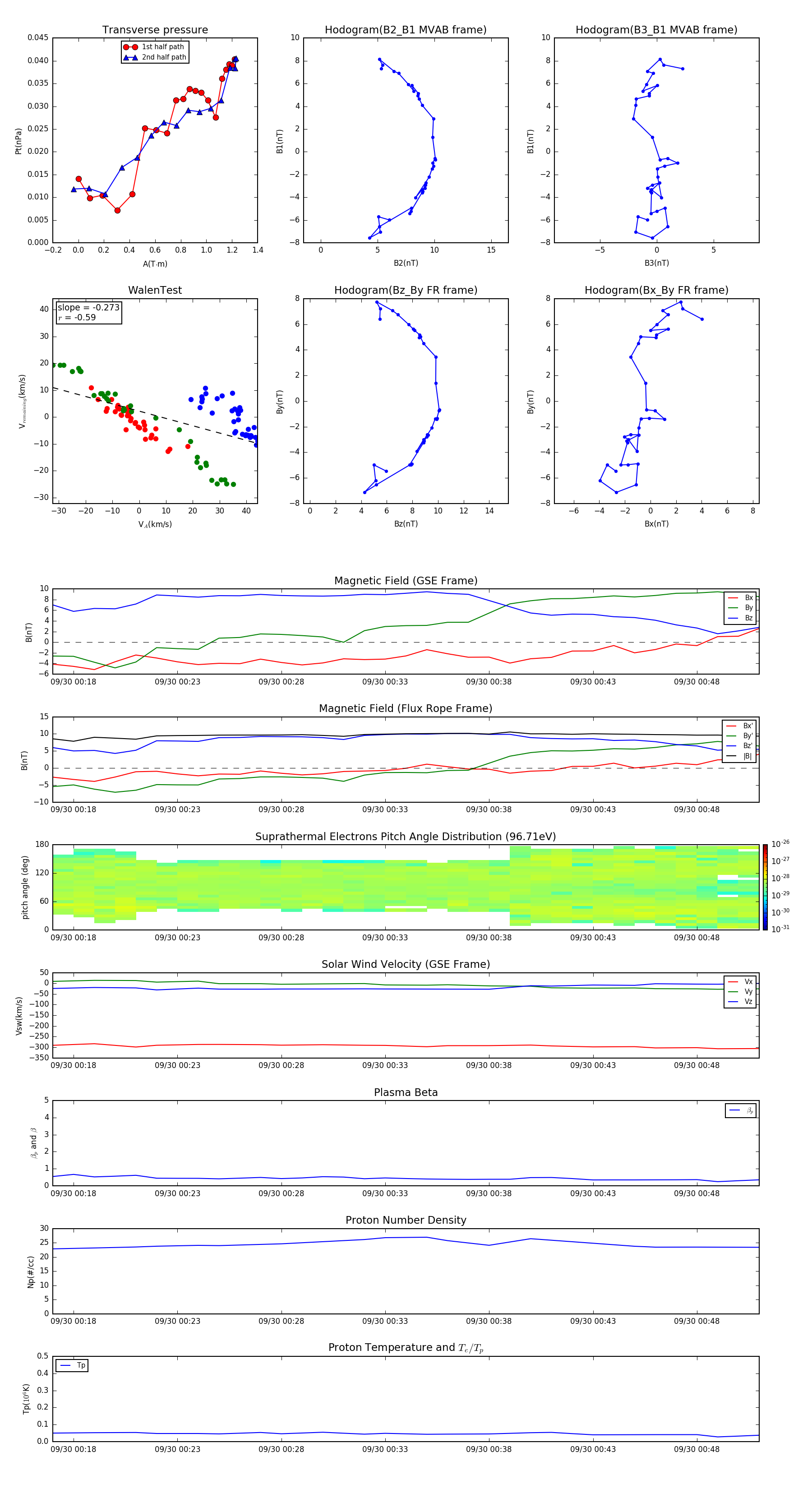Screen dimensions: 812x1489
Task: Click the 'Vx' velocity legend entry
Action: (x=740, y=981)
